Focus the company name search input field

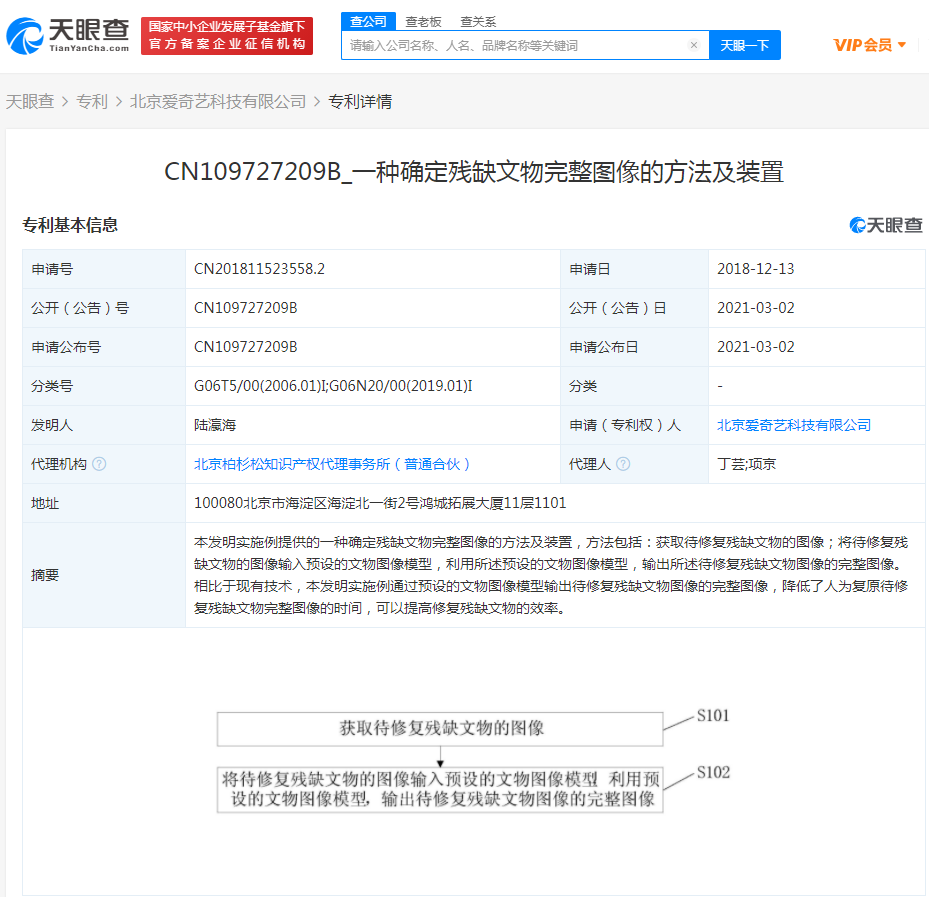coord(515,45)
